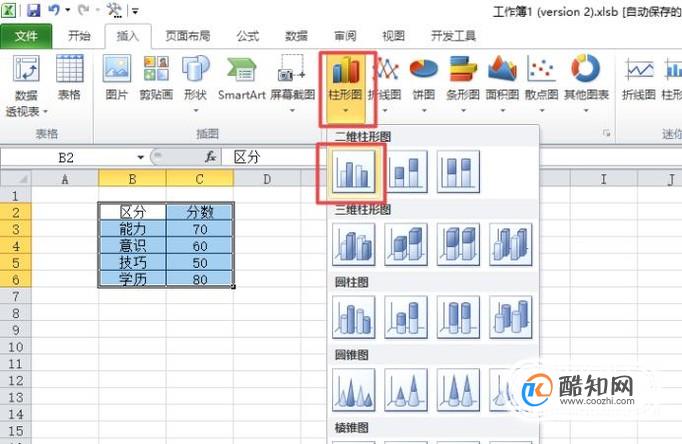Insert a Line sparkline (折线图)
The width and height of the screenshot is (682, 444).
coord(639,78)
